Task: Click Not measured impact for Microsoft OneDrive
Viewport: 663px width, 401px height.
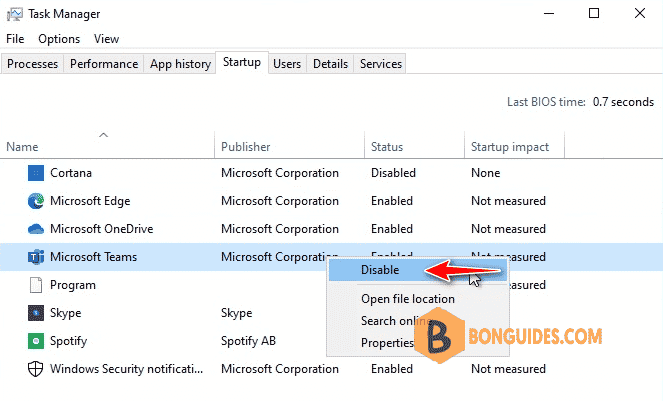Action: pos(508,229)
